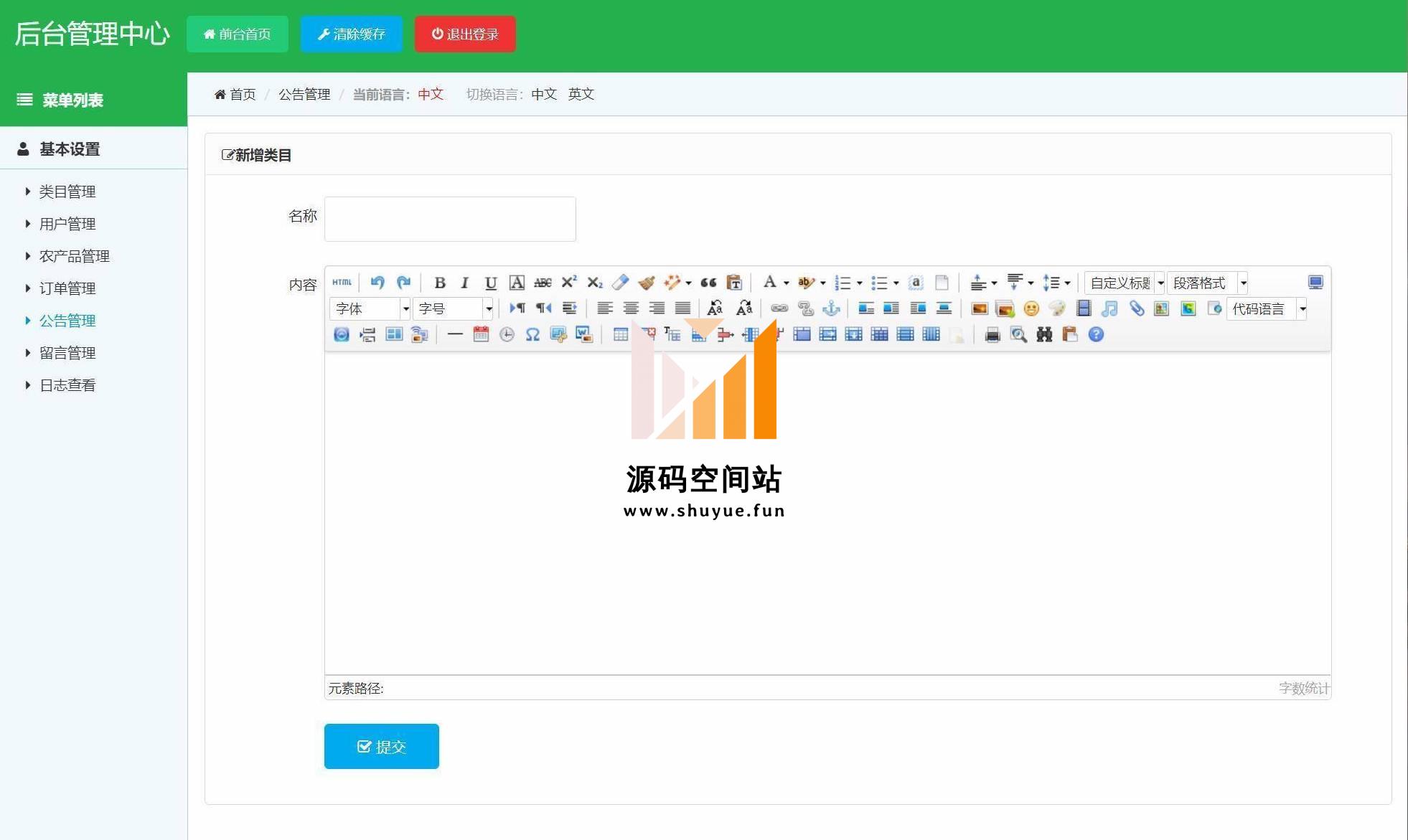Click the paste as plain text icon

coord(733,283)
